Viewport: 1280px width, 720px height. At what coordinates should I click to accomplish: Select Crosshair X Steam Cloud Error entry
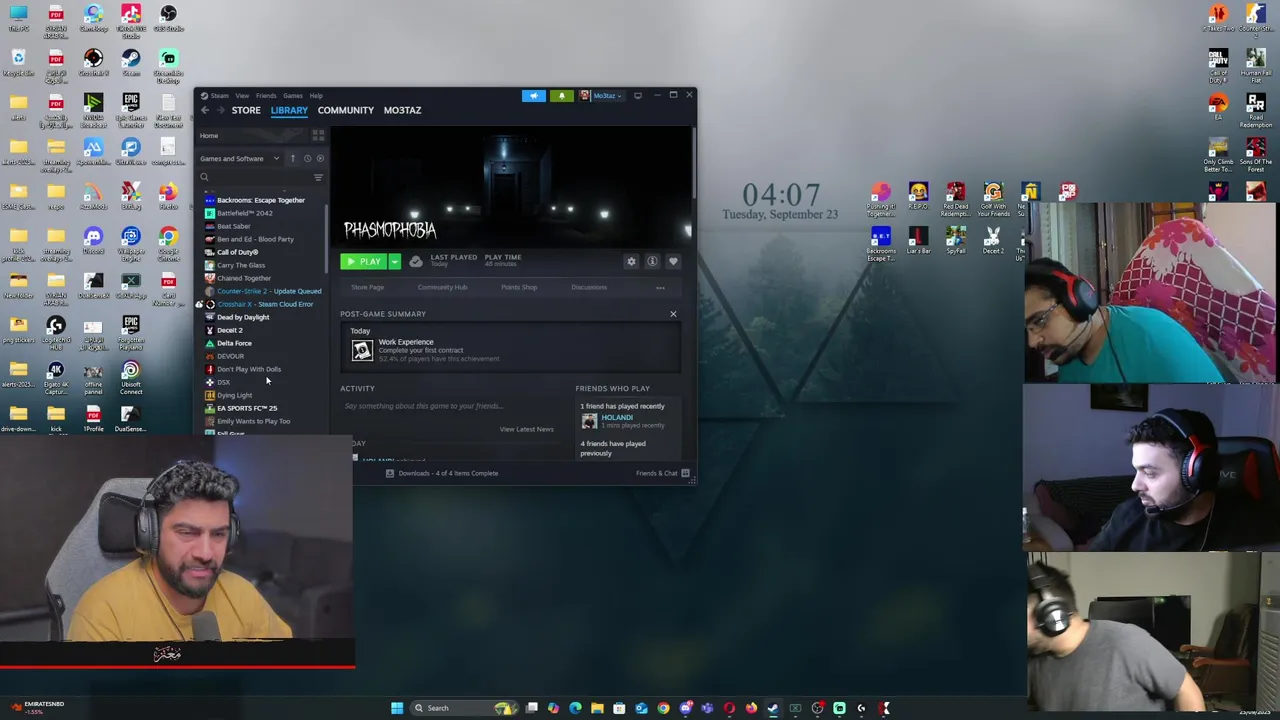265,304
